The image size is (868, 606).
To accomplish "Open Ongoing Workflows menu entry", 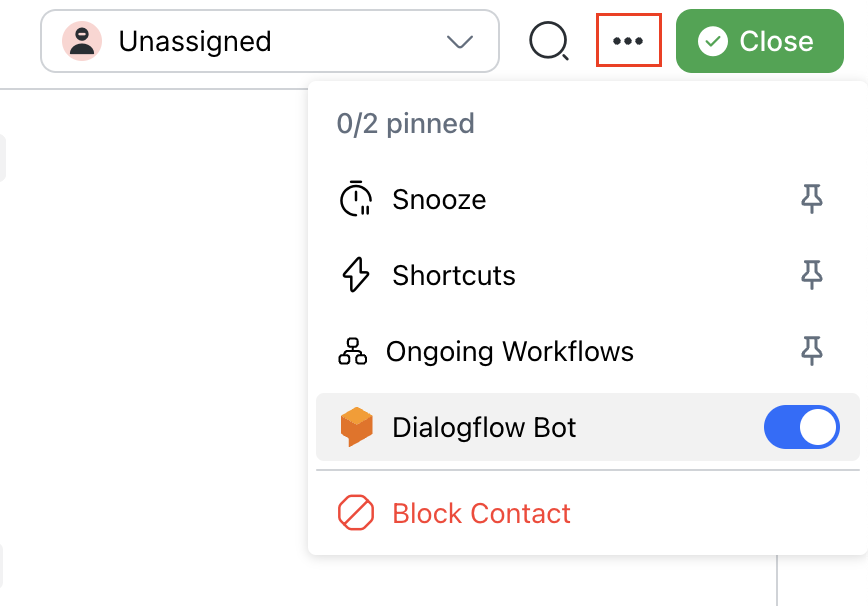I will 510,351.
